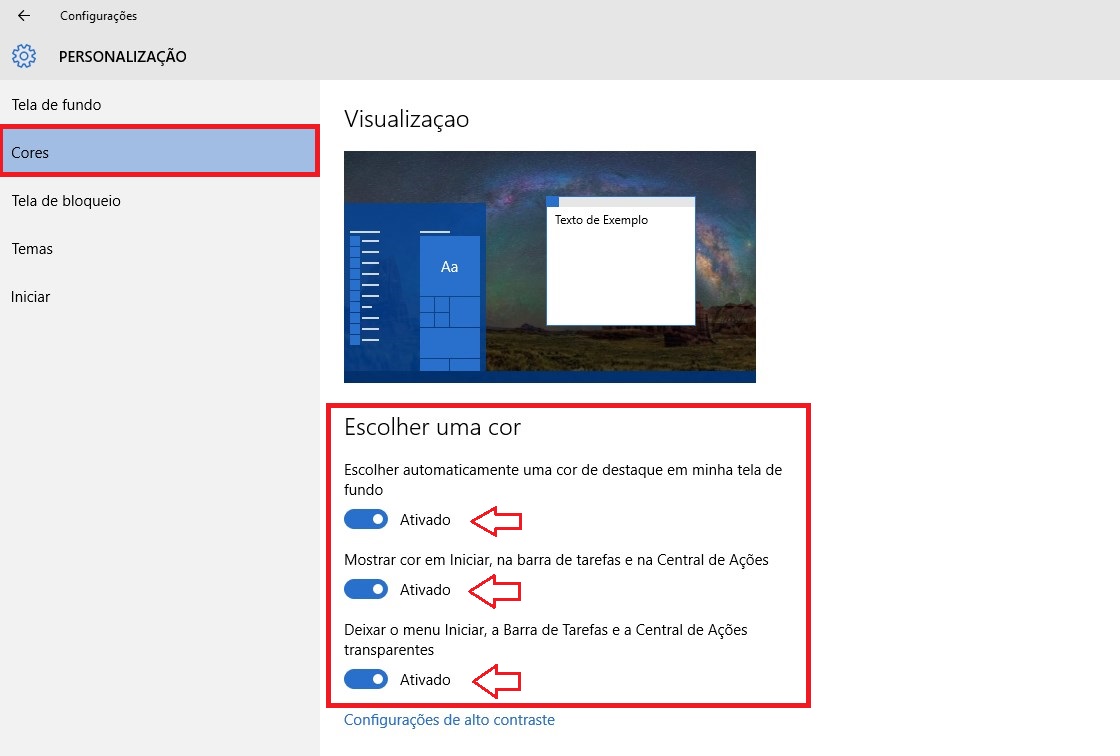Turn off color on Iniciar and taskbar
Screen dimensions: 1120x756
click(x=366, y=589)
